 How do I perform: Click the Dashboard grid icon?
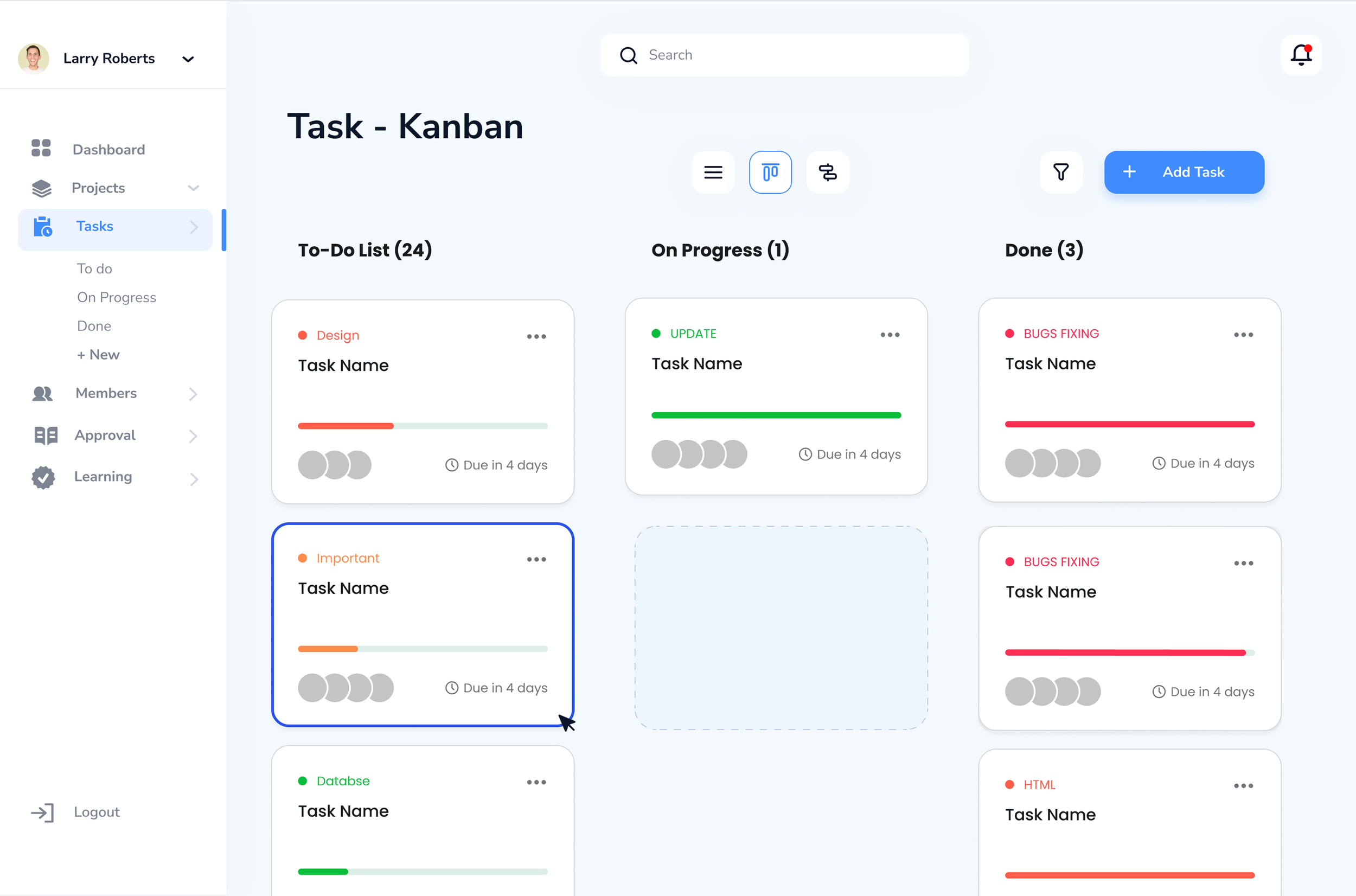coord(41,149)
